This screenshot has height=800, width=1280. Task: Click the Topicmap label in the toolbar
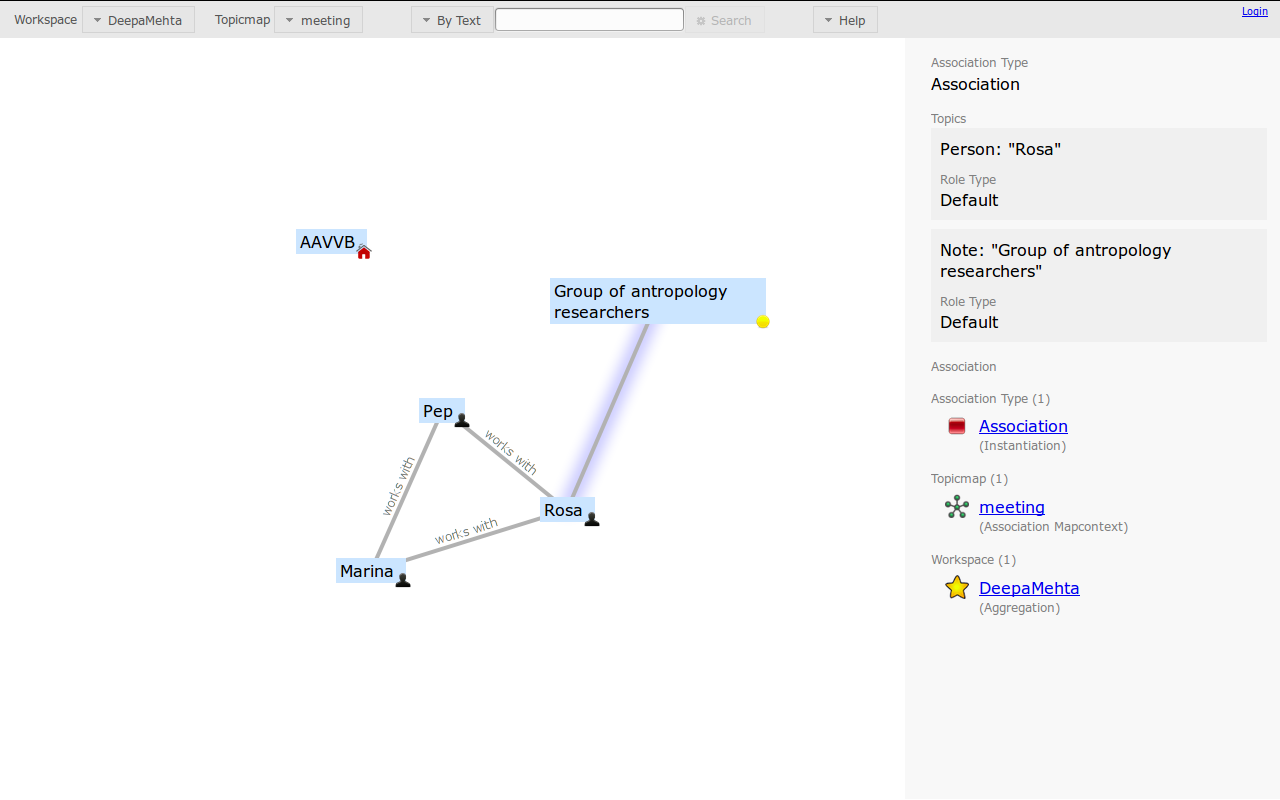click(x=242, y=20)
